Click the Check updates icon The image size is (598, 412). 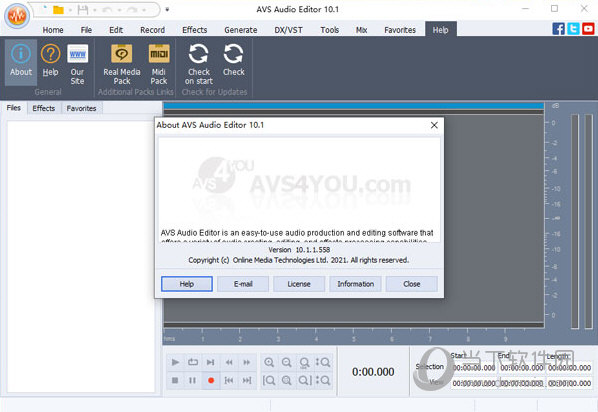[233, 60]
